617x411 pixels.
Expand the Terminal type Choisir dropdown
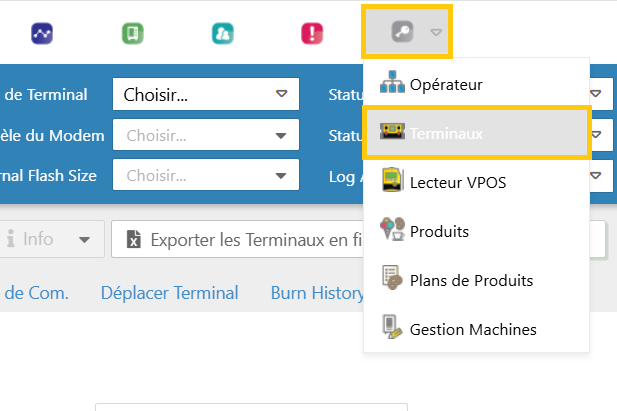206,94
